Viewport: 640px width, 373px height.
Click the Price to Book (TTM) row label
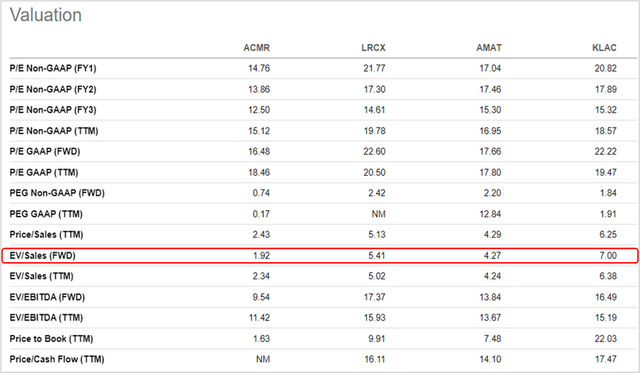51,339
